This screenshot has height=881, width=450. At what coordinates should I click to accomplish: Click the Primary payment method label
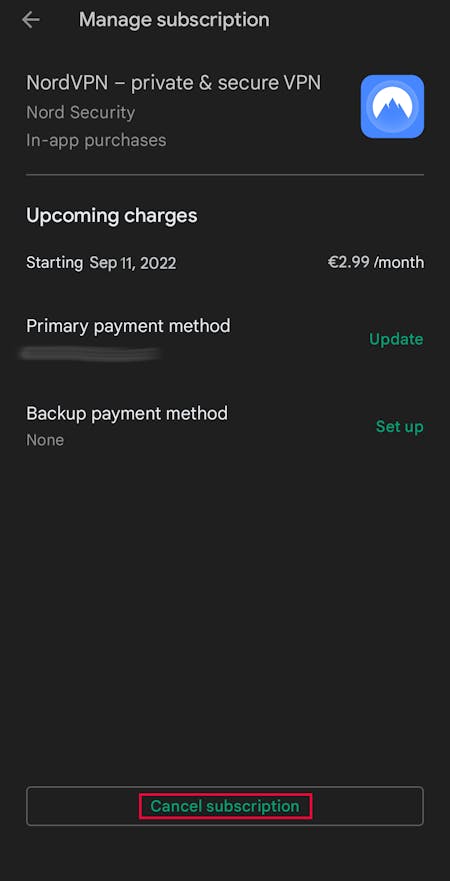(x=128, y=326)
